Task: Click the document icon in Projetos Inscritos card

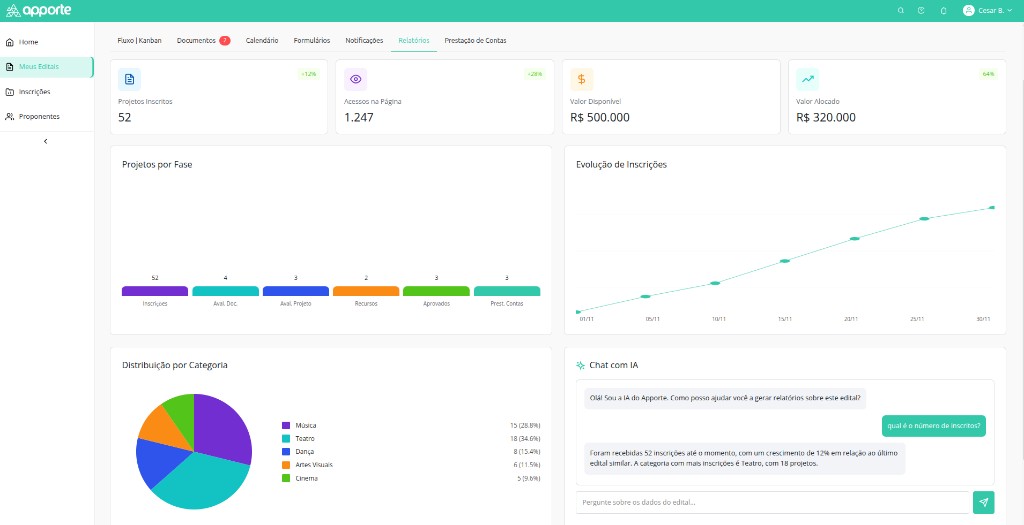Action: pos(129,79)
